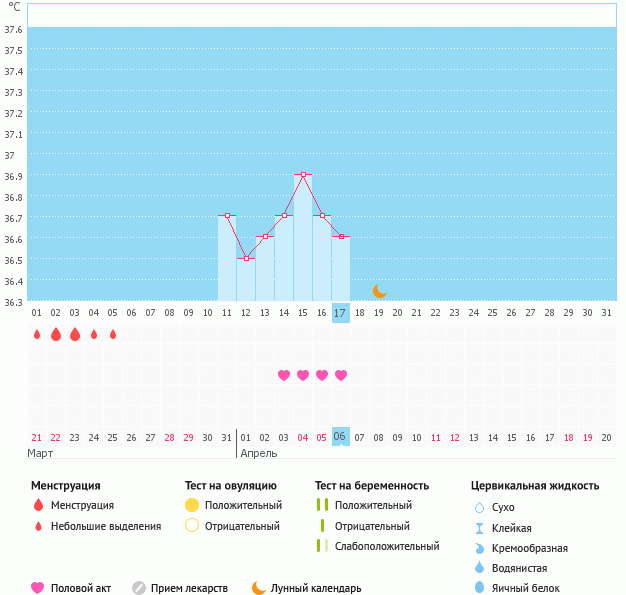Select the lowest temperature point on day 12
This screenshot has width=626, height=595.
pyautogui.click(x=246, y=258)
